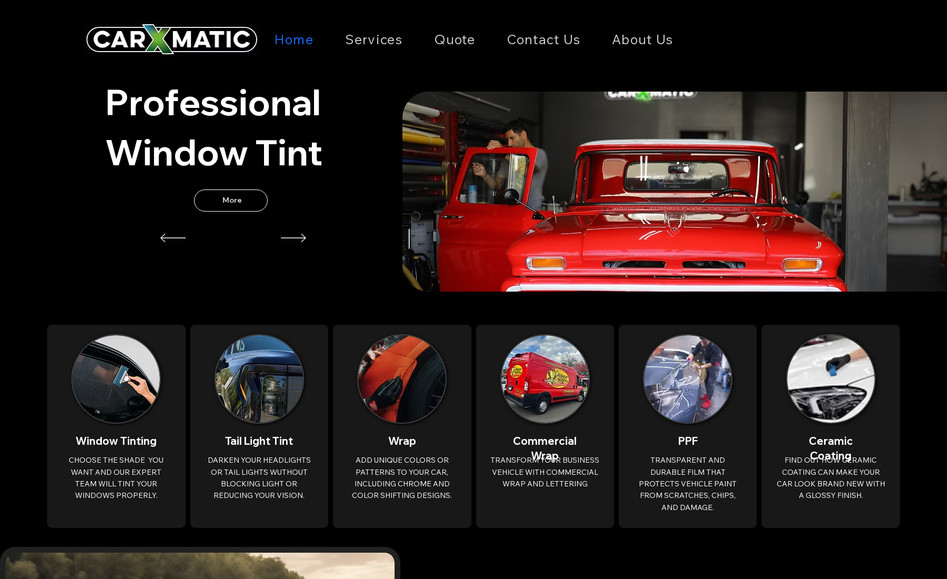Click the Ceramic Coating card
Viewport: 947px width, 579px height.
click(x=830, y=426)
